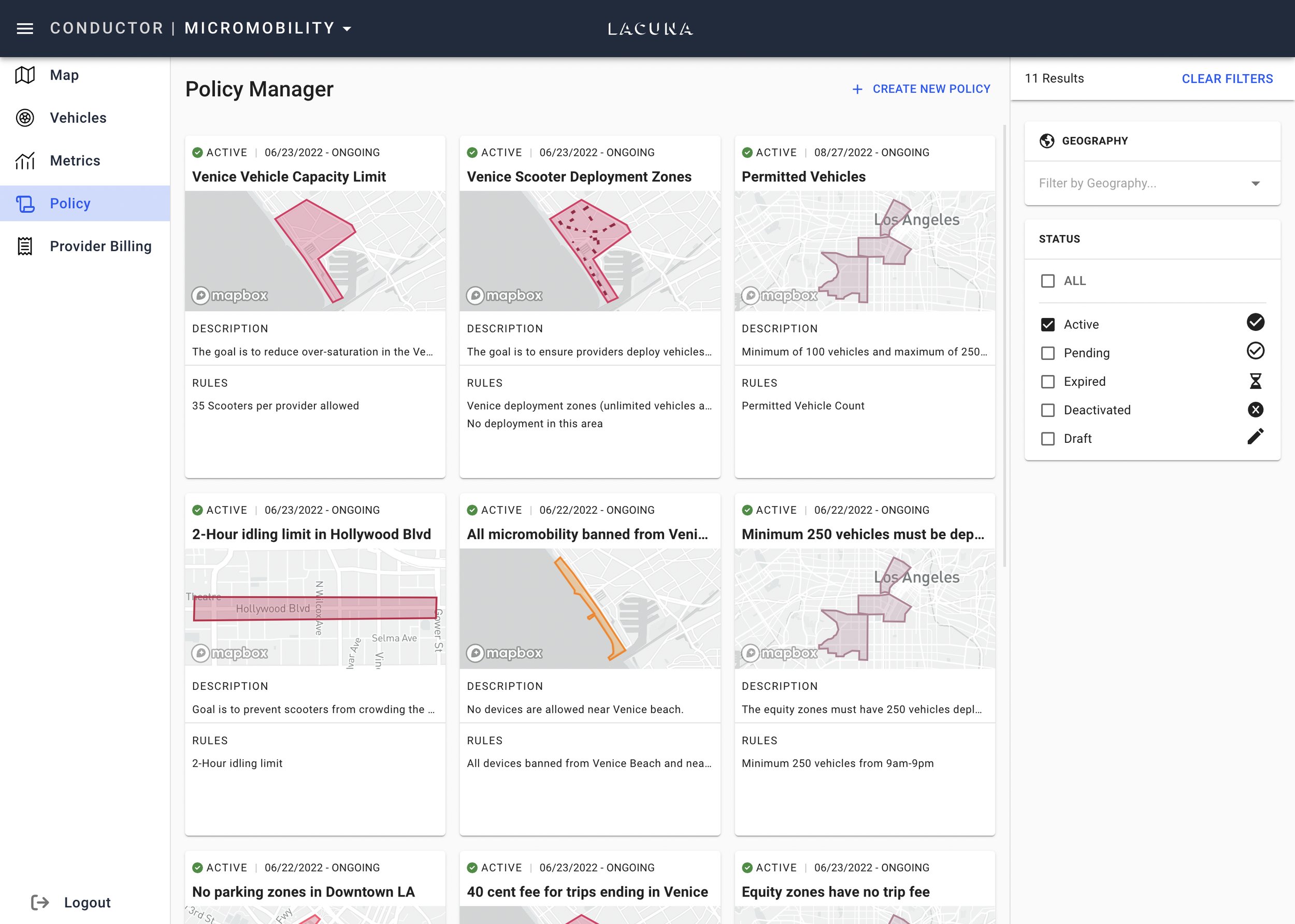The height and width of the screenshot is (924, 1295).
Task: Click green active icon on 40 cent fee card
Action: tap(472, 868)
